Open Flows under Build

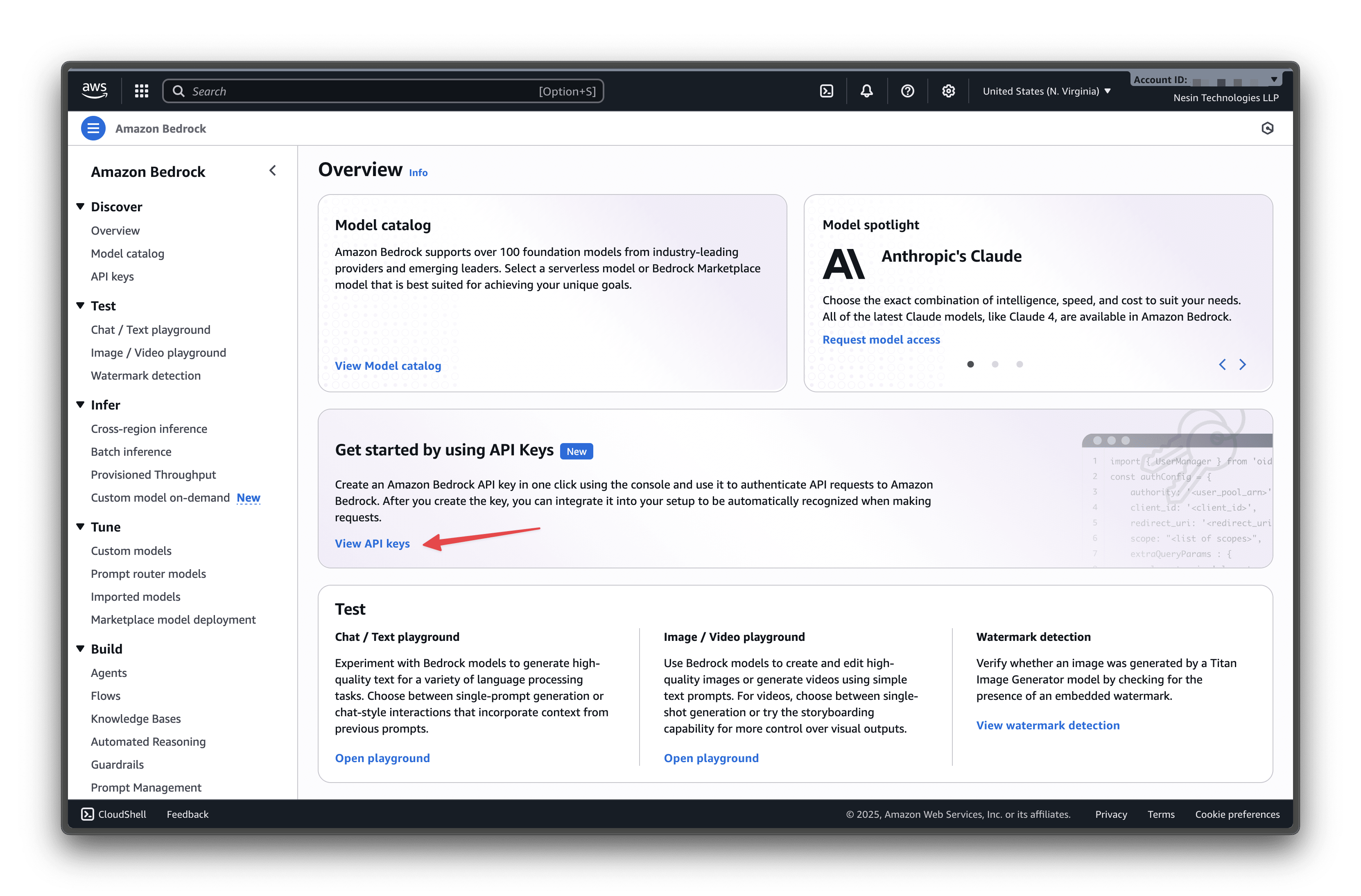(x=106, y=695)
